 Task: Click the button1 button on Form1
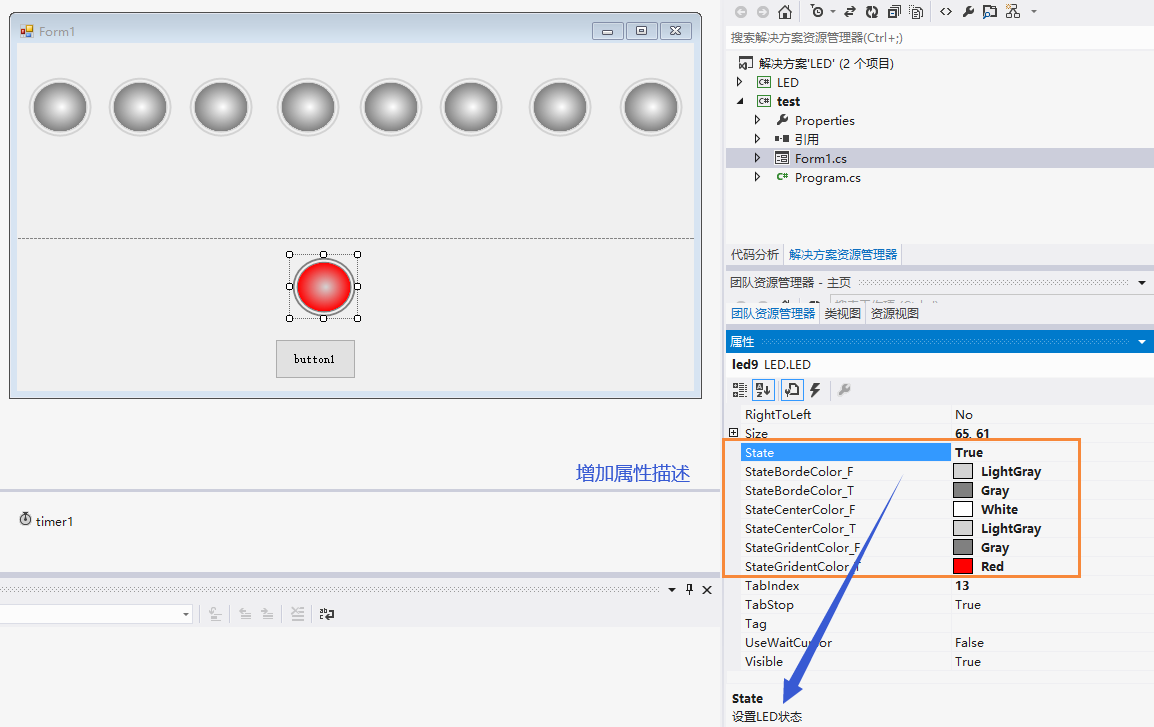point(315,359)
